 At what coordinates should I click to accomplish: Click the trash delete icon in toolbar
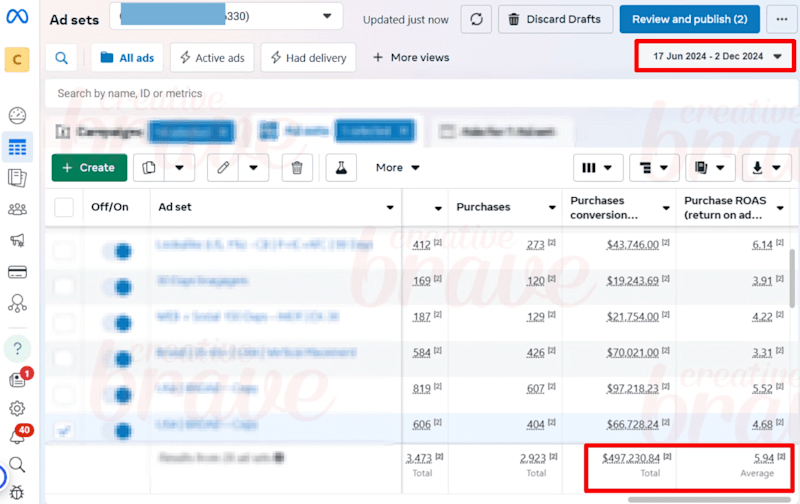click(297, 168)
